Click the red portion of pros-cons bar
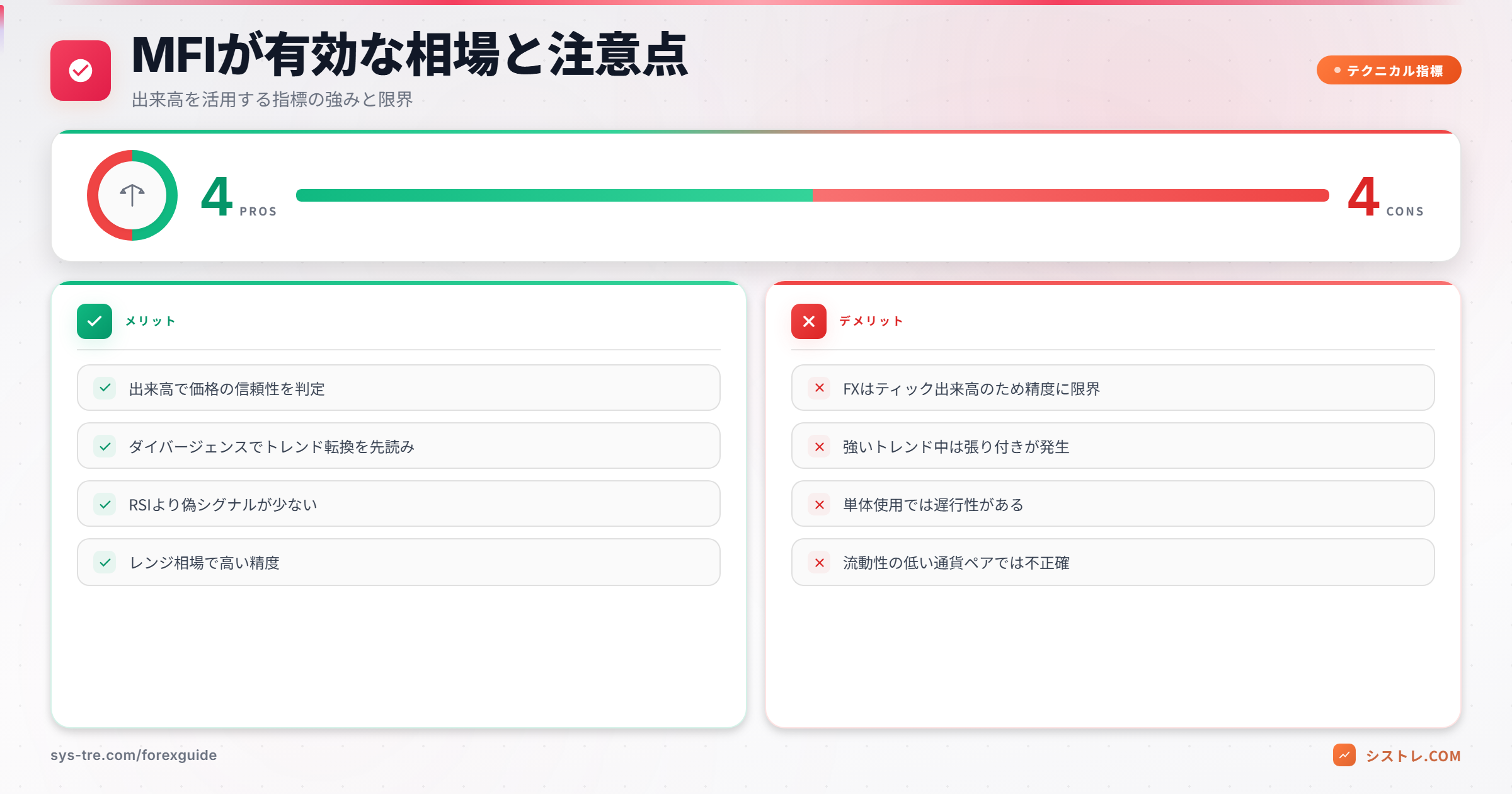This screenshot has width=1512, height=794. coord(1071,195)
